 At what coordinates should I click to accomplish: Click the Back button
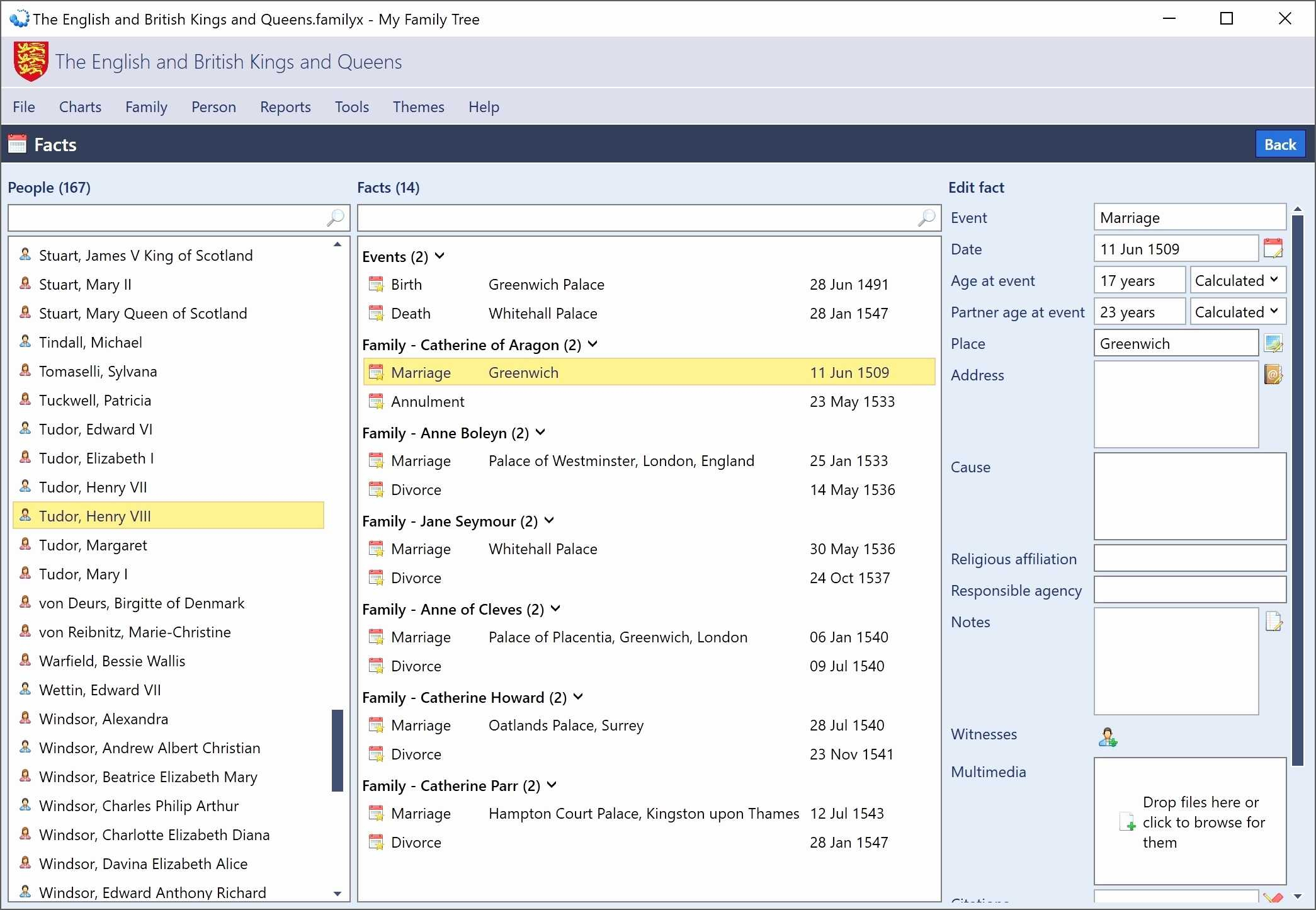click(1279, 145)
